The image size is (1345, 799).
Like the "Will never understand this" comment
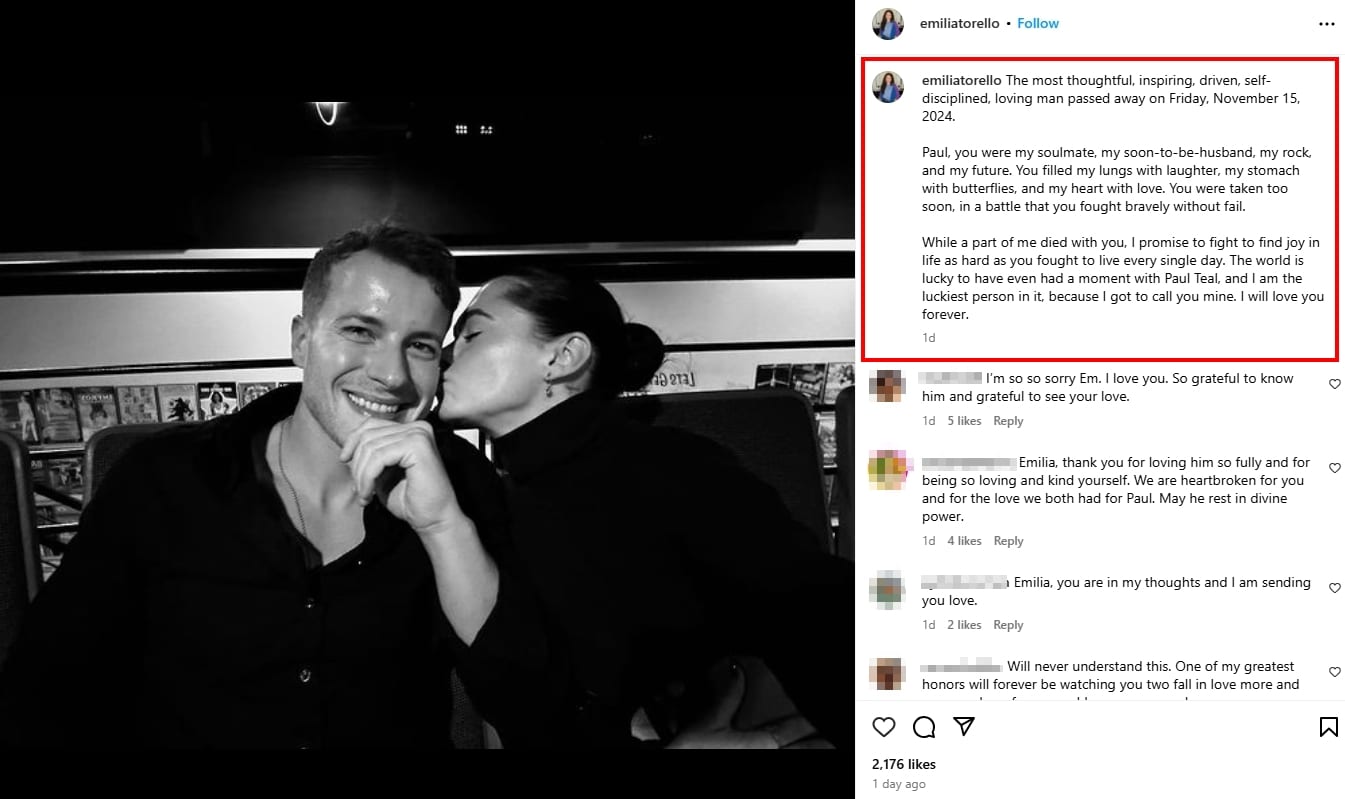click(1334, 672)
